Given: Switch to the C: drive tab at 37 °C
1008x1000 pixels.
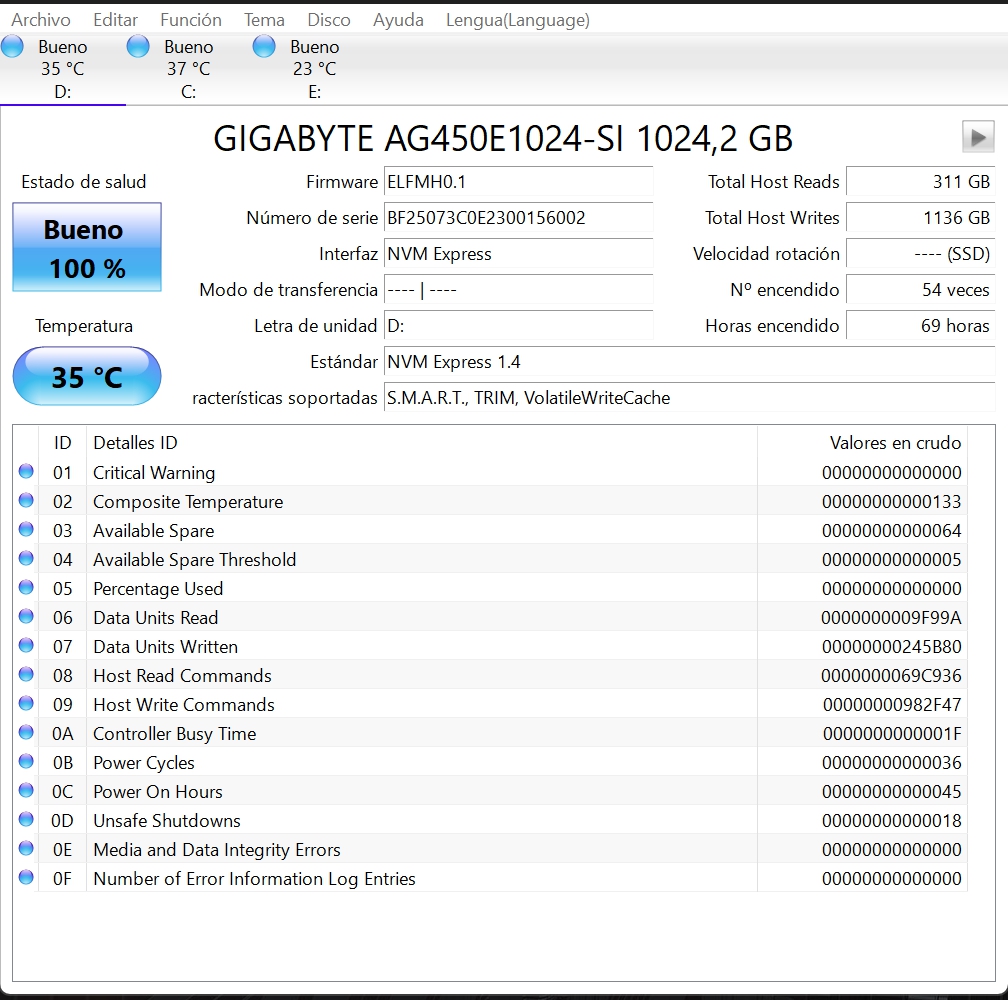Looking at the screenshot, I should (x=188, y=69).
